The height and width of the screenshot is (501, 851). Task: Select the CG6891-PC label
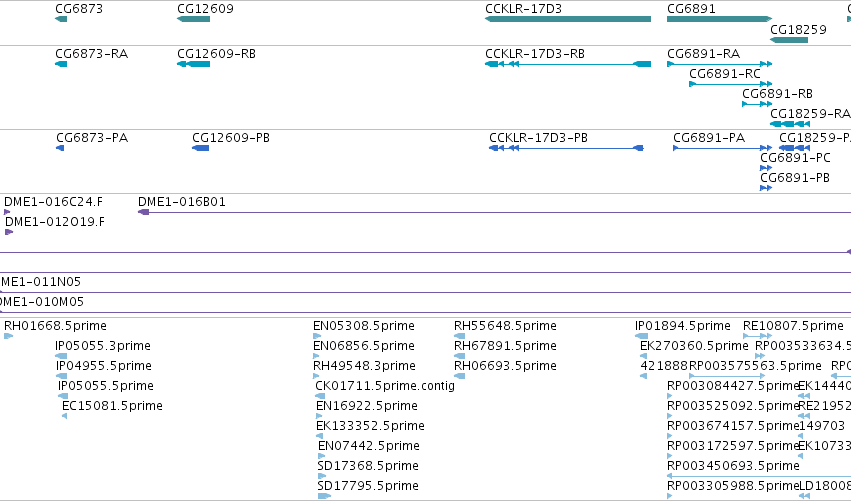[x=795, y=158]
